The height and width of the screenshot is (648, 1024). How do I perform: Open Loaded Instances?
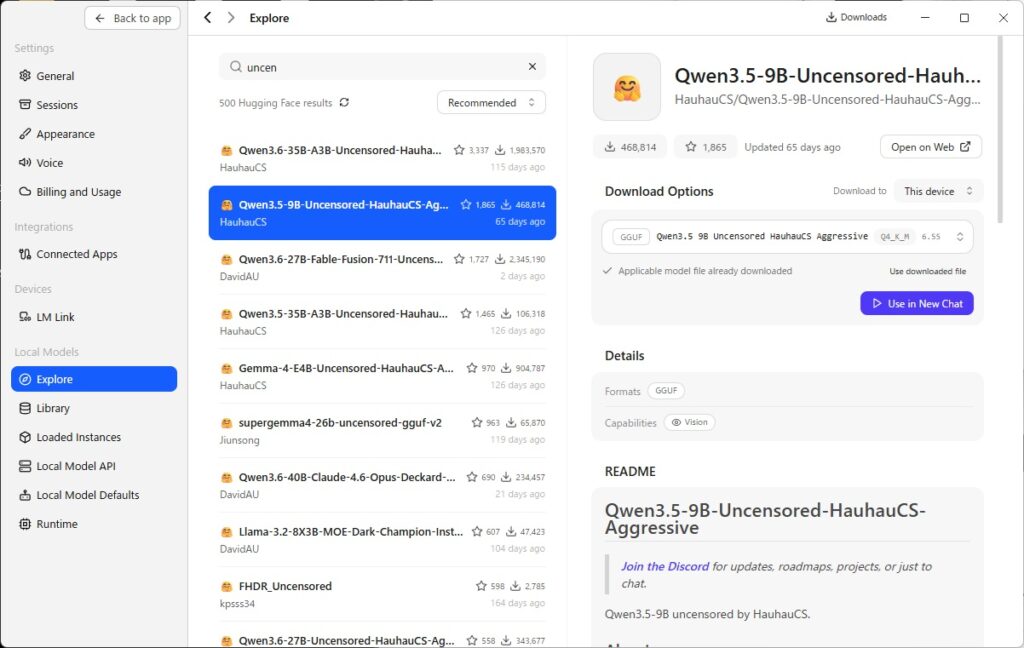(94, 437)
